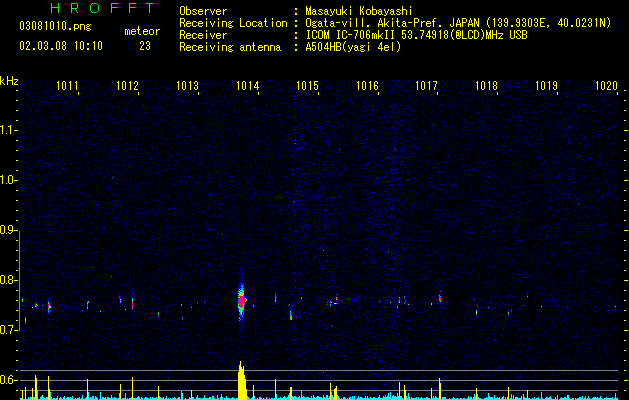Screen dimensions: 629x400
Task: Click the Receiving antenna label
Action: tap(230, 47)
